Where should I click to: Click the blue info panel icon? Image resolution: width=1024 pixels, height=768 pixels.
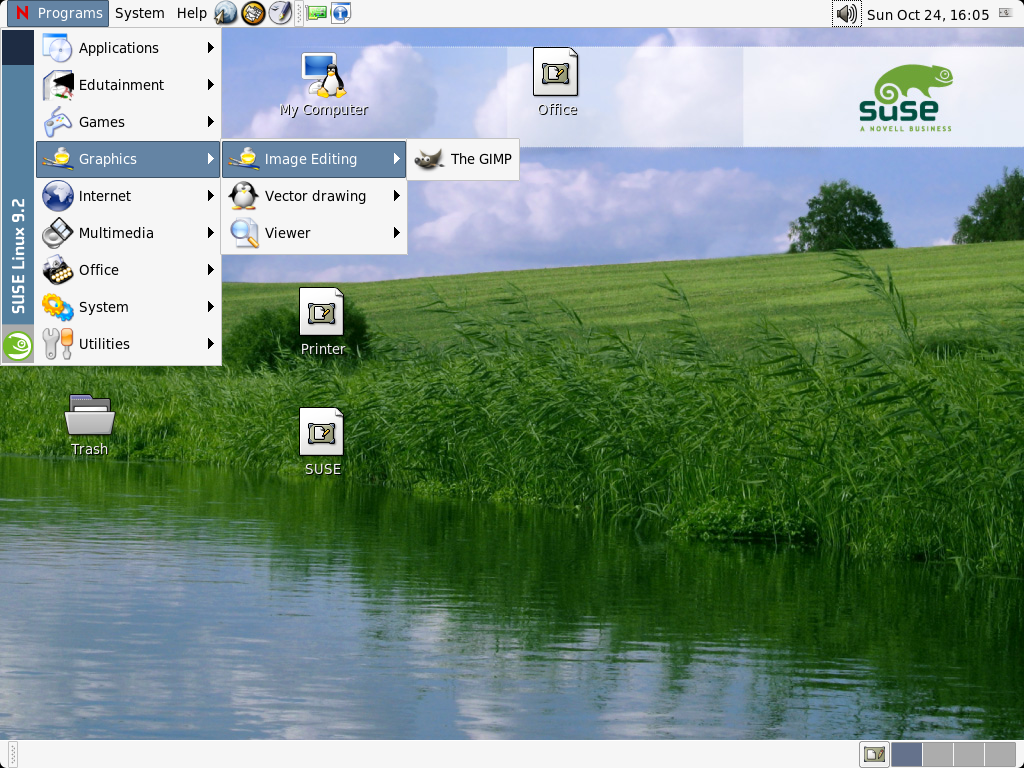pyautogui.click(x=341, y=13)
